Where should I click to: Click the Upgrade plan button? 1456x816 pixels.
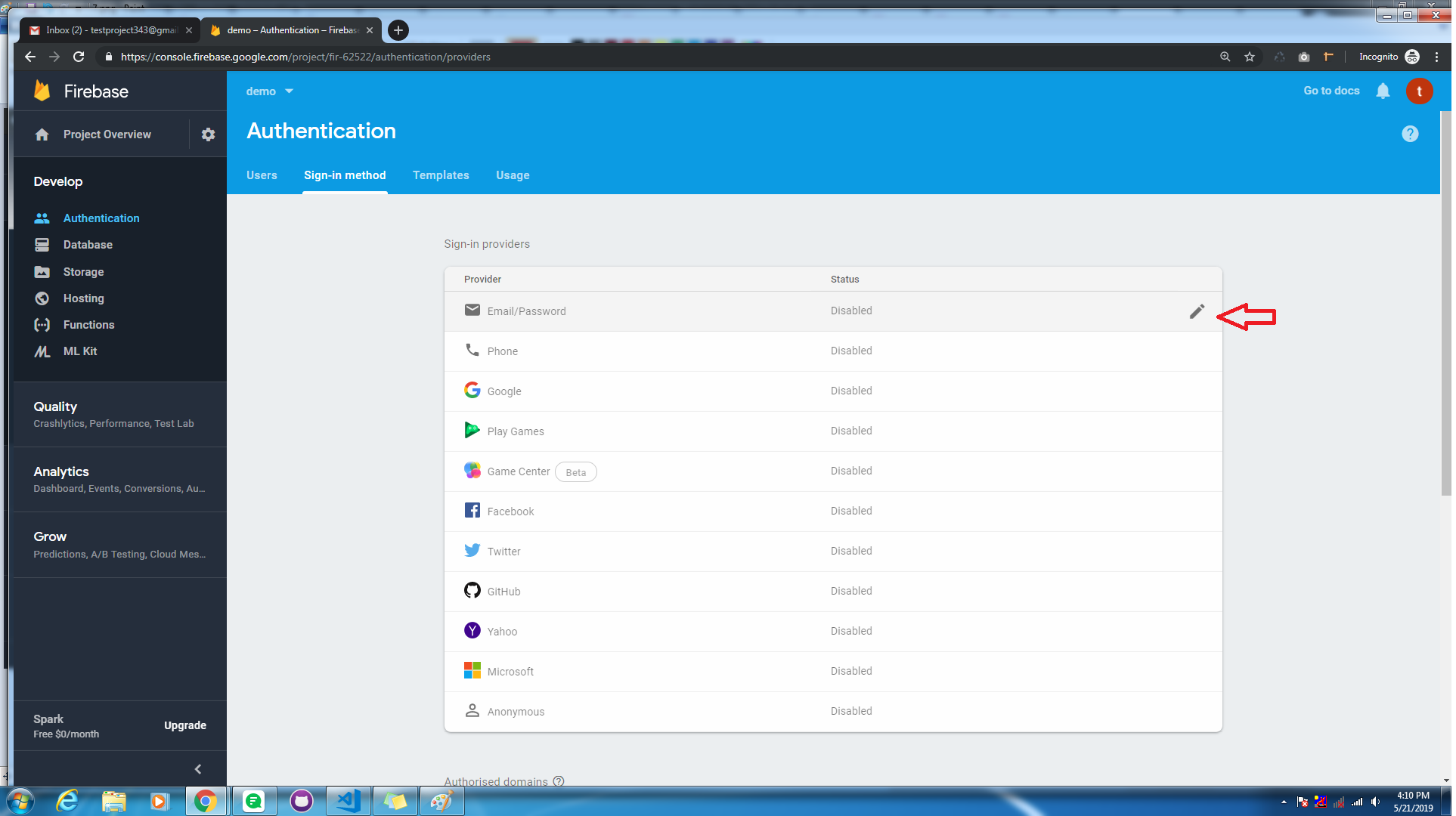click(x=186, y=727)
